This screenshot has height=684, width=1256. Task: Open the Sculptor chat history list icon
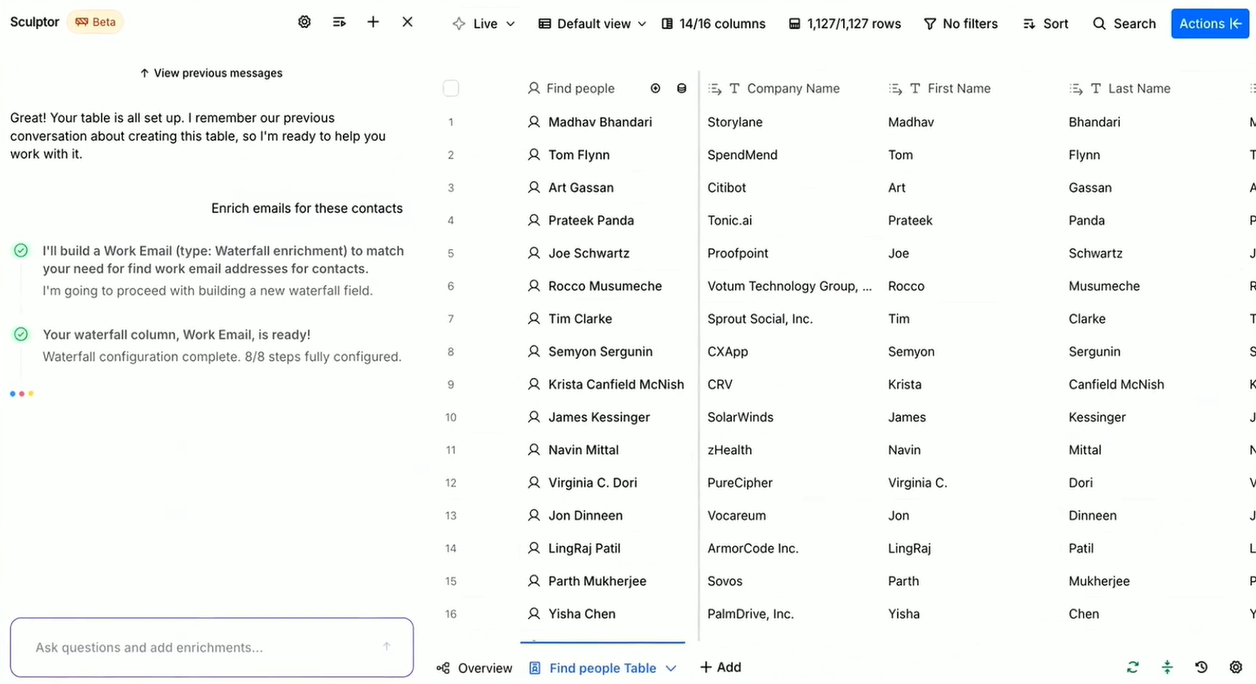[339, 22]
